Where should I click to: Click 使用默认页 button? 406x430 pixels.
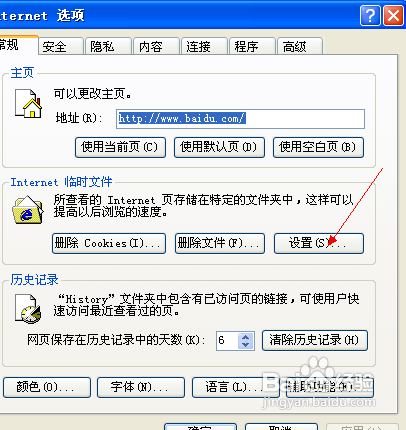coord(219,147)
